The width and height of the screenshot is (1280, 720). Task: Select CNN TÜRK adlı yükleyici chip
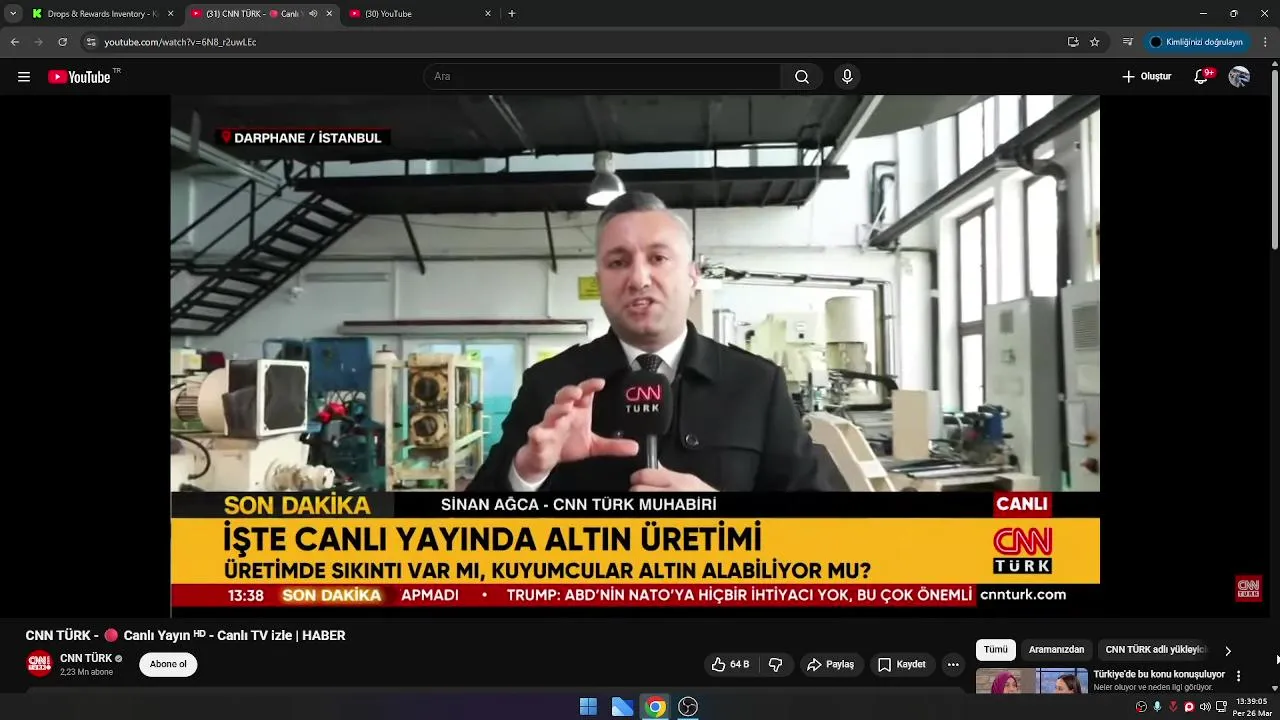1155,650
